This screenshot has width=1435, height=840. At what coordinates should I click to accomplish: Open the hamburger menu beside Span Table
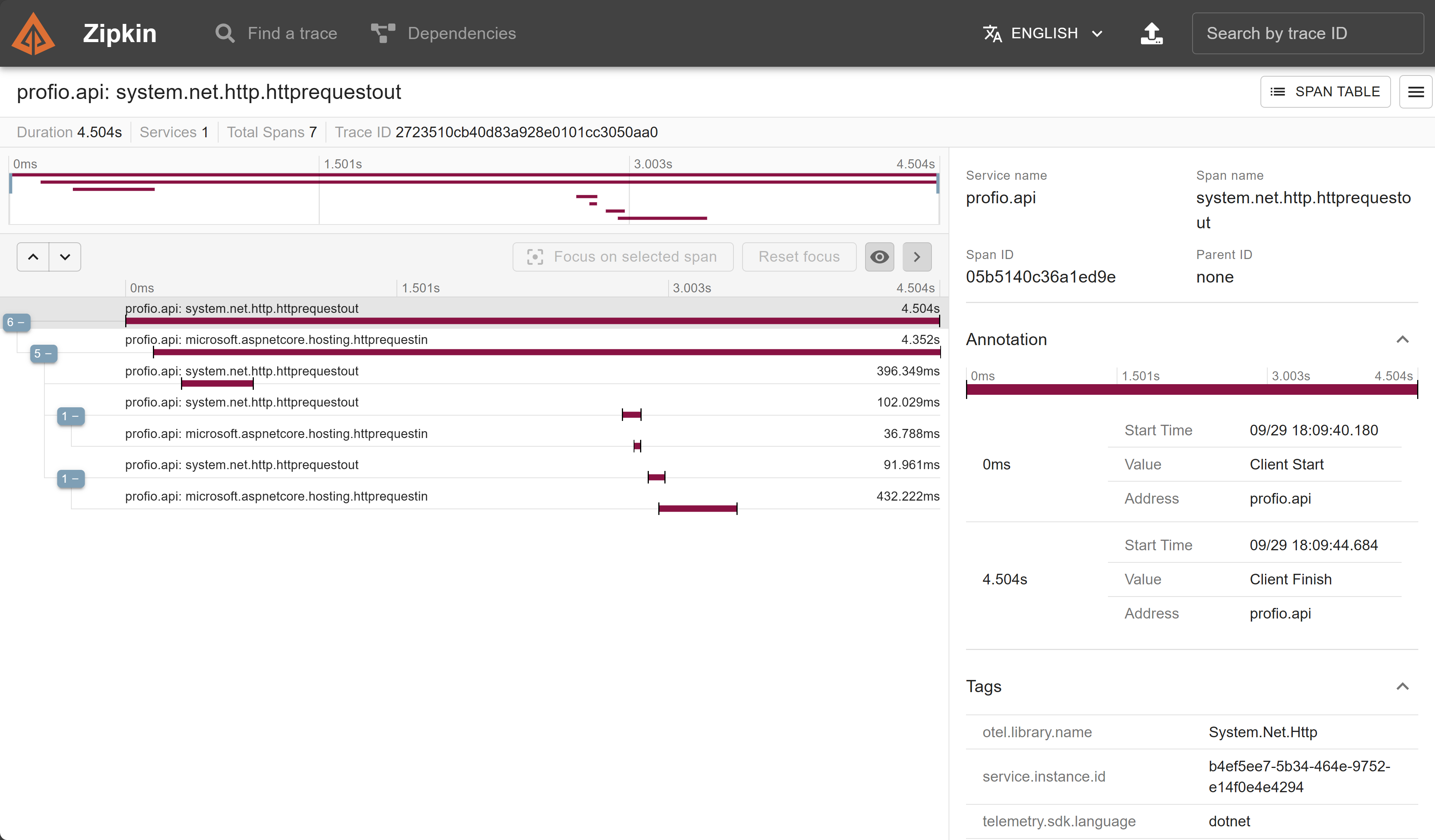(1416, 92)
